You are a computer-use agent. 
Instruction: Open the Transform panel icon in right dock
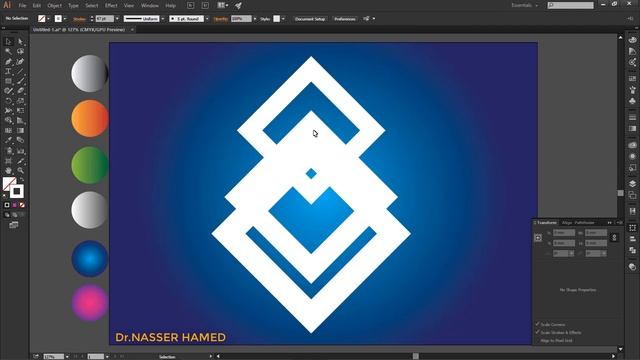pyautogui.click(x=632, y=228)
